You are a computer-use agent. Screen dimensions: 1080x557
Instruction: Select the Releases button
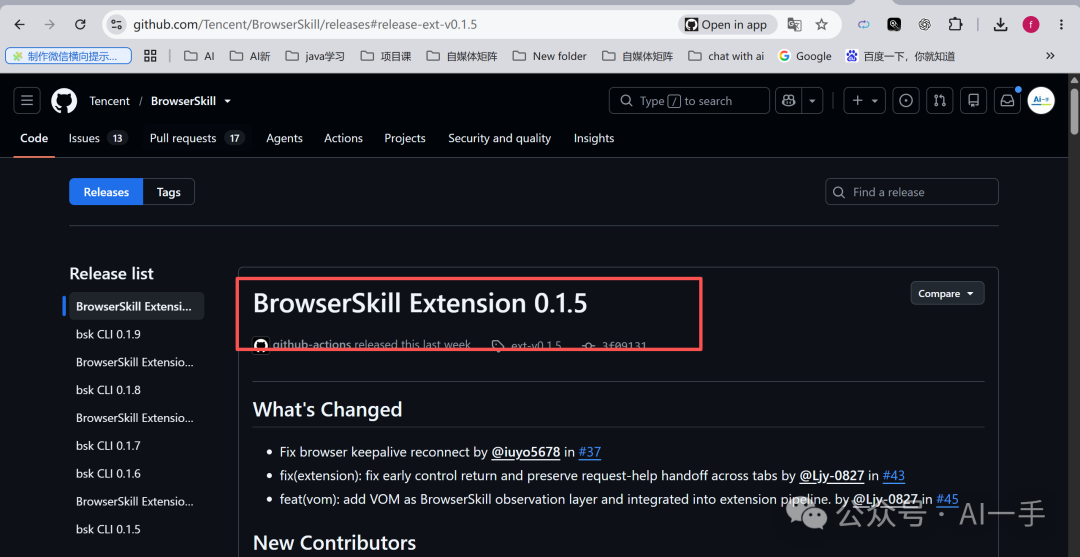(x=106, y=192)
